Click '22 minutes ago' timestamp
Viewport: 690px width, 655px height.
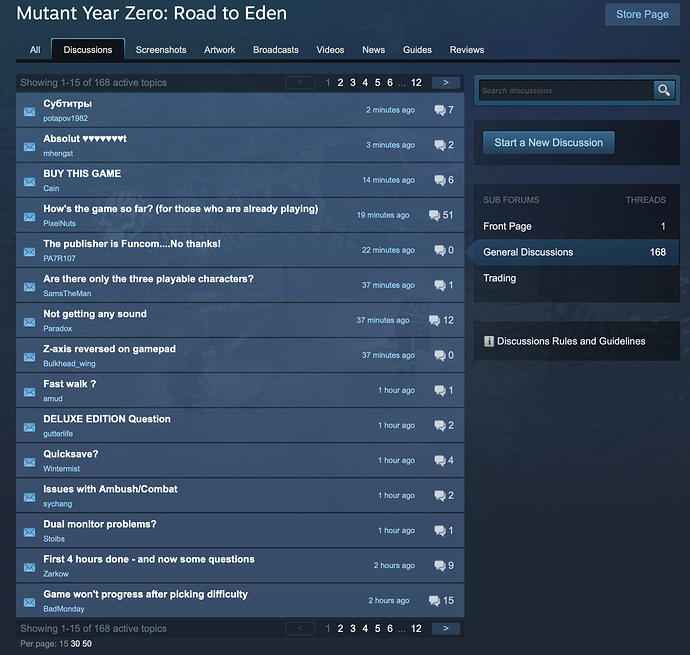388,250
